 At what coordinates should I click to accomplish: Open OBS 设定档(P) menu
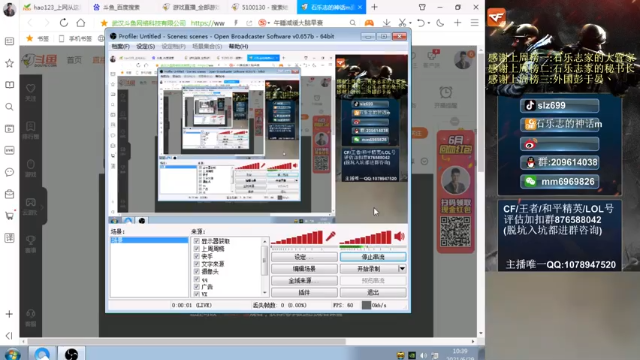pos(173,47)
